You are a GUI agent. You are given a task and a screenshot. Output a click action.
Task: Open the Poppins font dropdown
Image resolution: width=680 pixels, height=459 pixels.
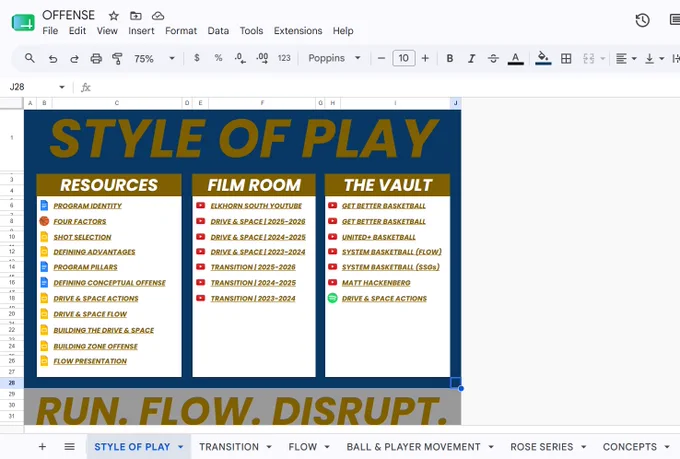(x=334, y=58)
